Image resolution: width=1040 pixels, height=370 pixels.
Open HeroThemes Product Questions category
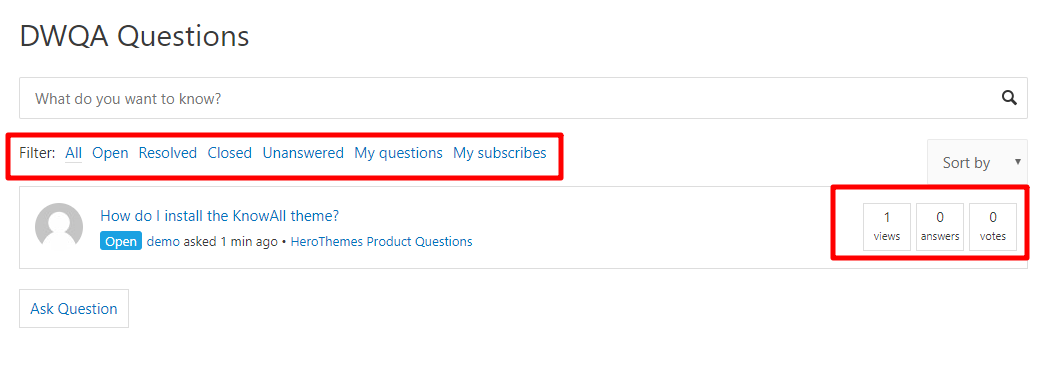381,241
